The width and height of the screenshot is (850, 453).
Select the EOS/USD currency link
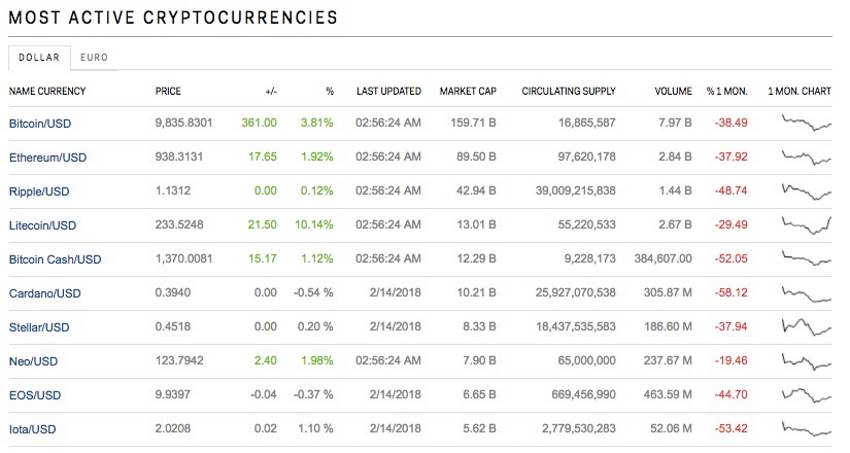[x=34, y=396]
